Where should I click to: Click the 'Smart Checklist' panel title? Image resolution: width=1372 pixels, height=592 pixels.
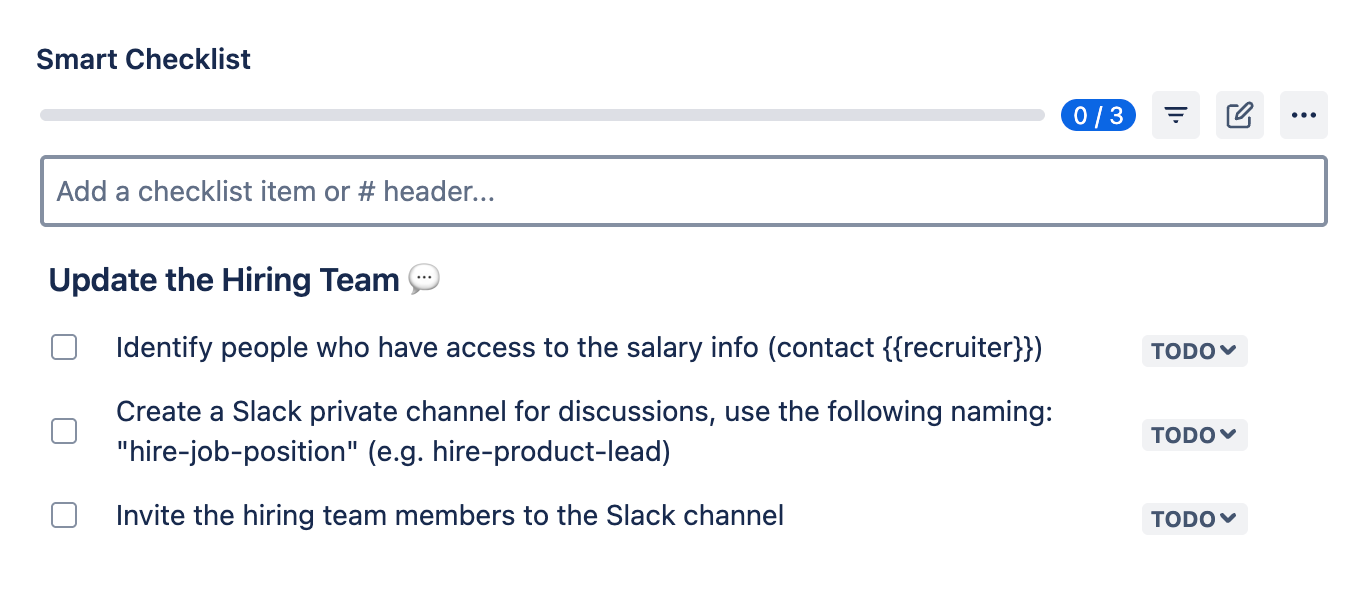tap(143, 59)
